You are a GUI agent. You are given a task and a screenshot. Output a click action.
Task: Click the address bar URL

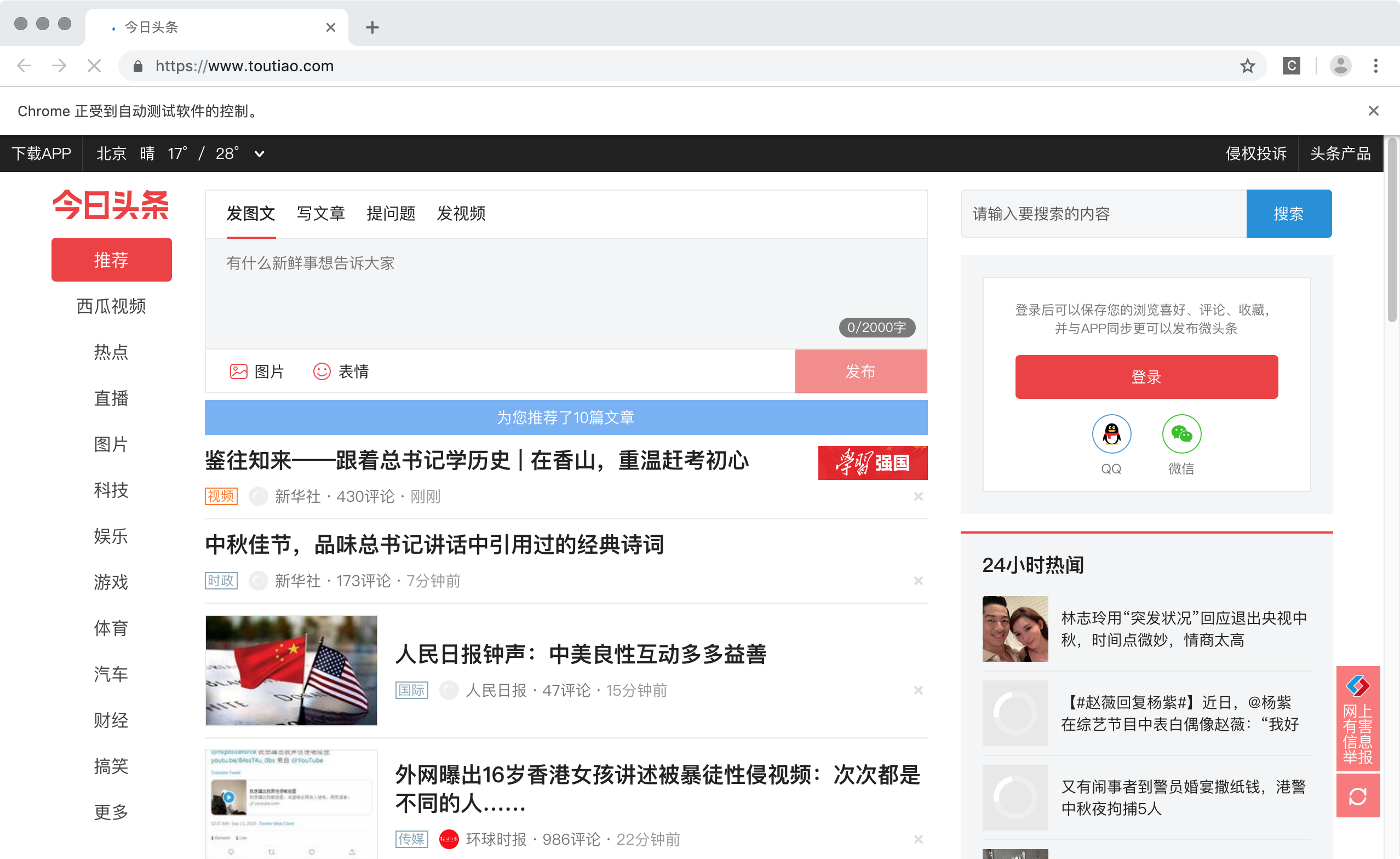click(244, 66)
